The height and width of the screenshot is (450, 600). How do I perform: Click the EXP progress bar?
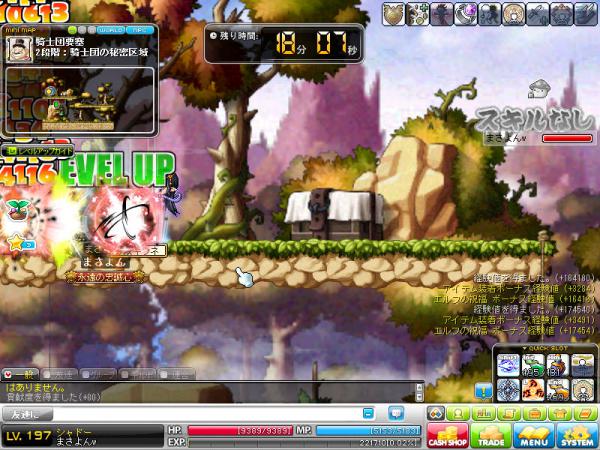304,442
